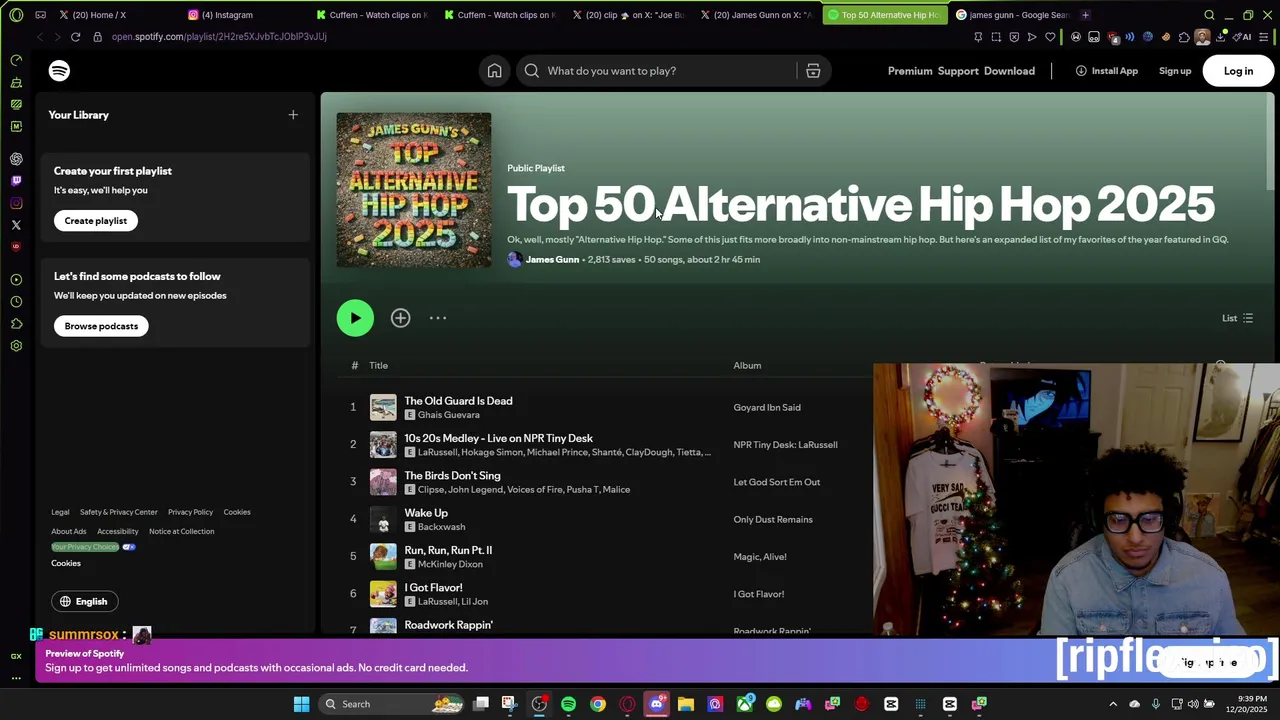Select the track Wake Up
Viewport: 1280px width, 720px height.
pyautogui.click(x=426, y=513)
